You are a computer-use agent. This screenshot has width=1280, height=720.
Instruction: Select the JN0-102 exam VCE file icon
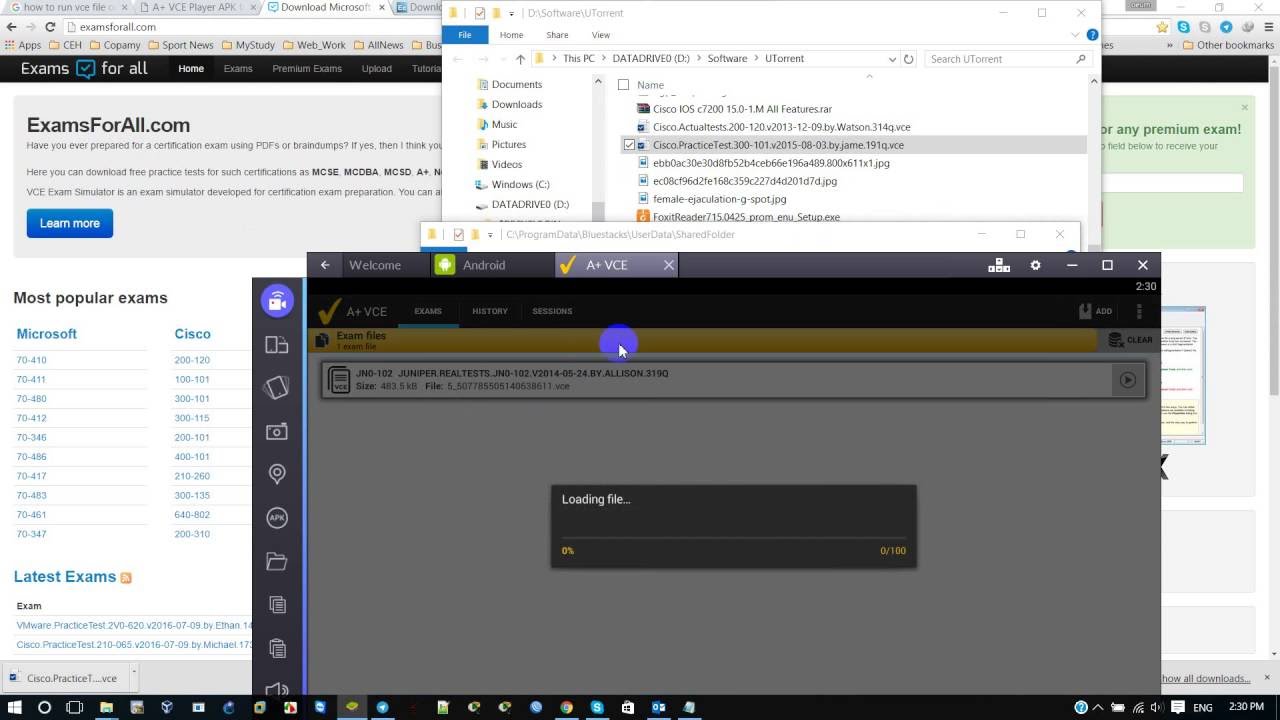point(339,380)
